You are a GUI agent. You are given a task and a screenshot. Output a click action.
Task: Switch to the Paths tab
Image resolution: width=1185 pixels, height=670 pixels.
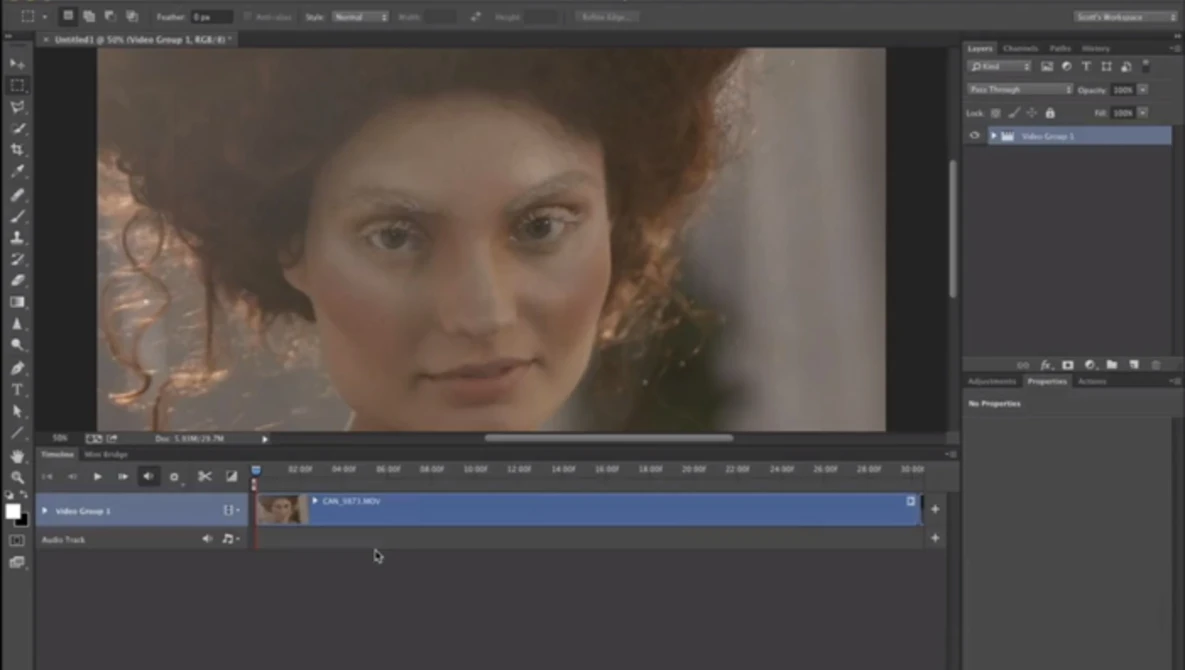point(1060,48)
